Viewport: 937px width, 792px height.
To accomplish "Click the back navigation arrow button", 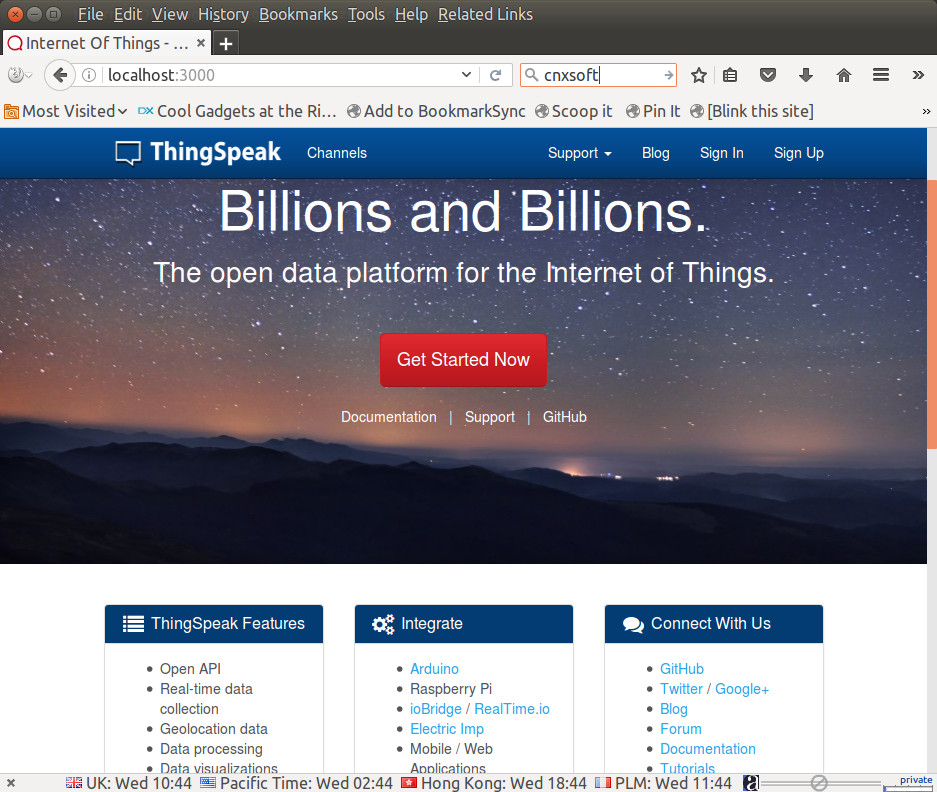I will tap(60, 75).
